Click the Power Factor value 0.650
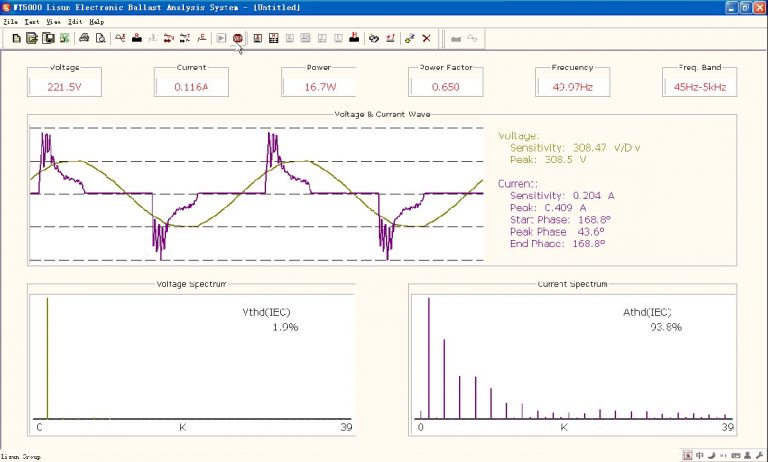This screenshot has height=462, width=768. (446, 87)
